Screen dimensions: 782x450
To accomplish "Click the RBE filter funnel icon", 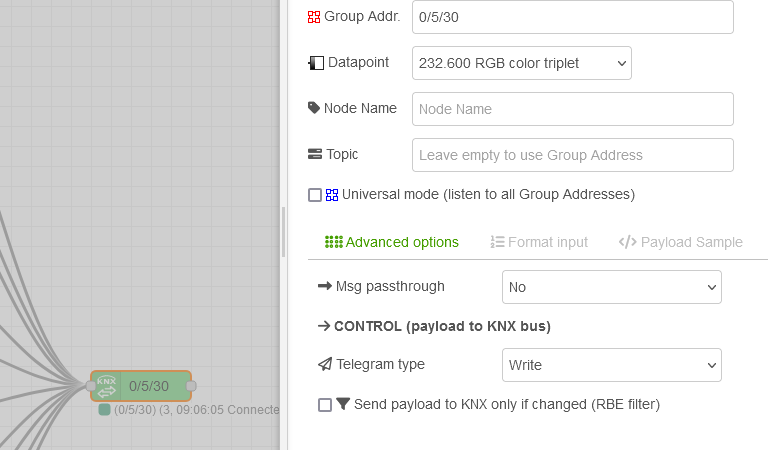I will [x=343, y=405].
